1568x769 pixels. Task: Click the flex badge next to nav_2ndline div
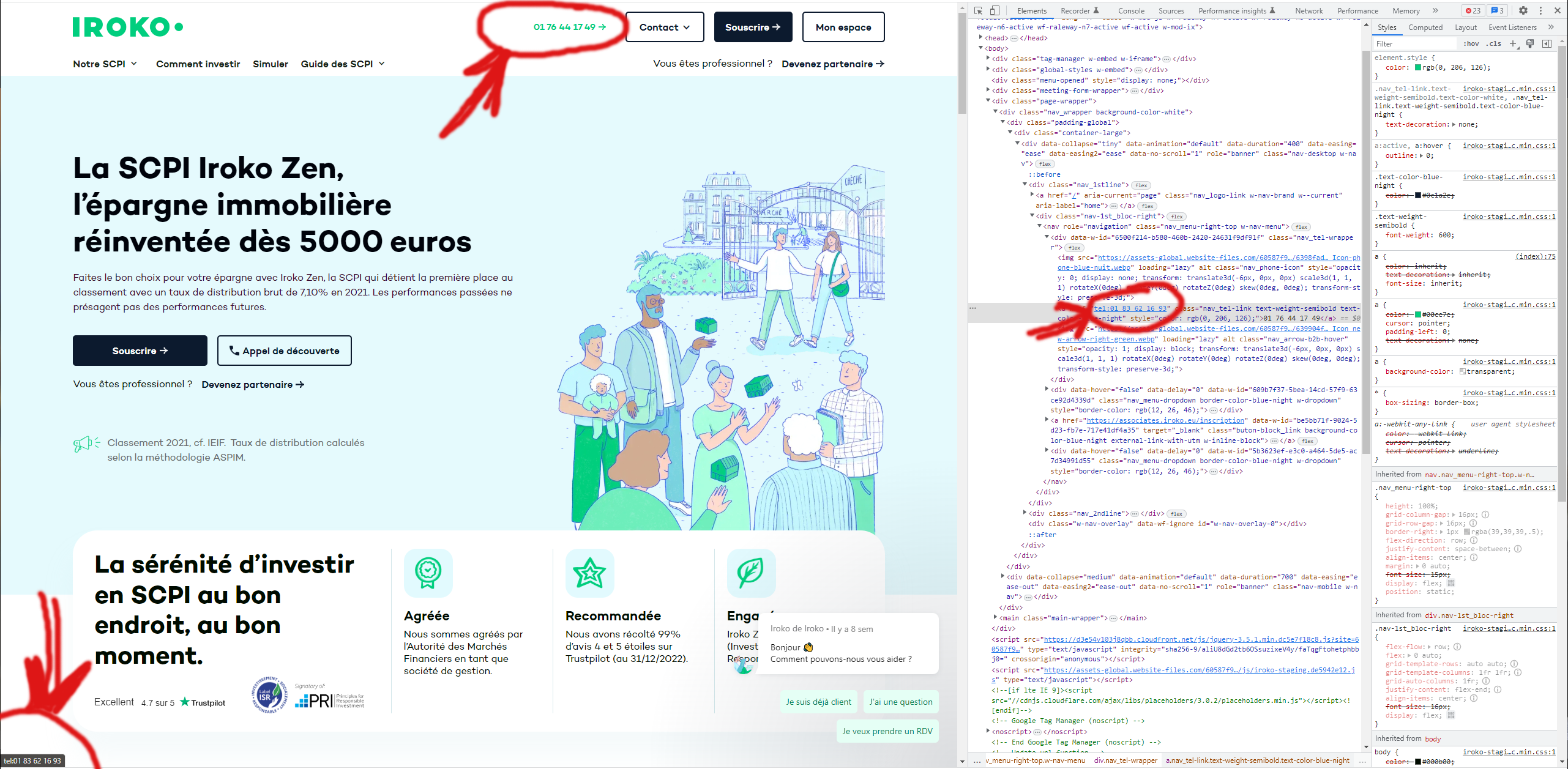click(x=1176, y=514)
